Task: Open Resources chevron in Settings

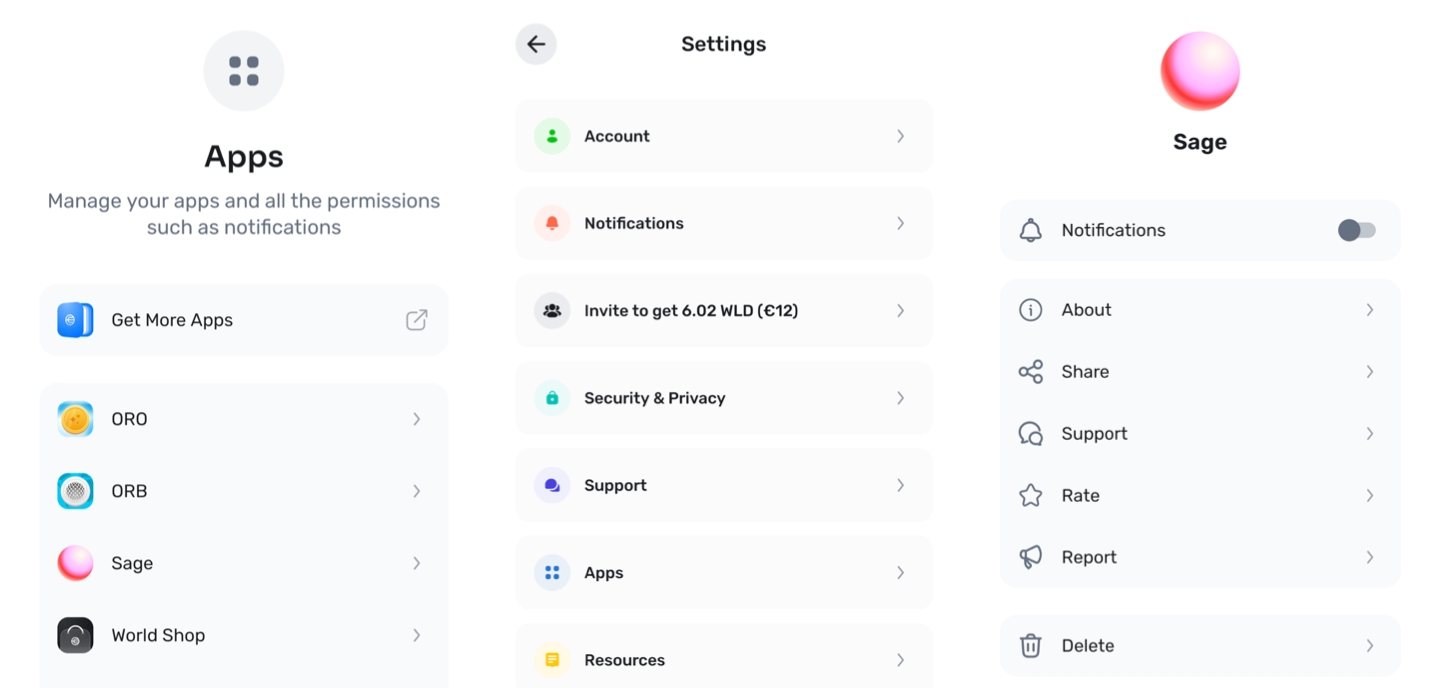Action: point(901,660)
